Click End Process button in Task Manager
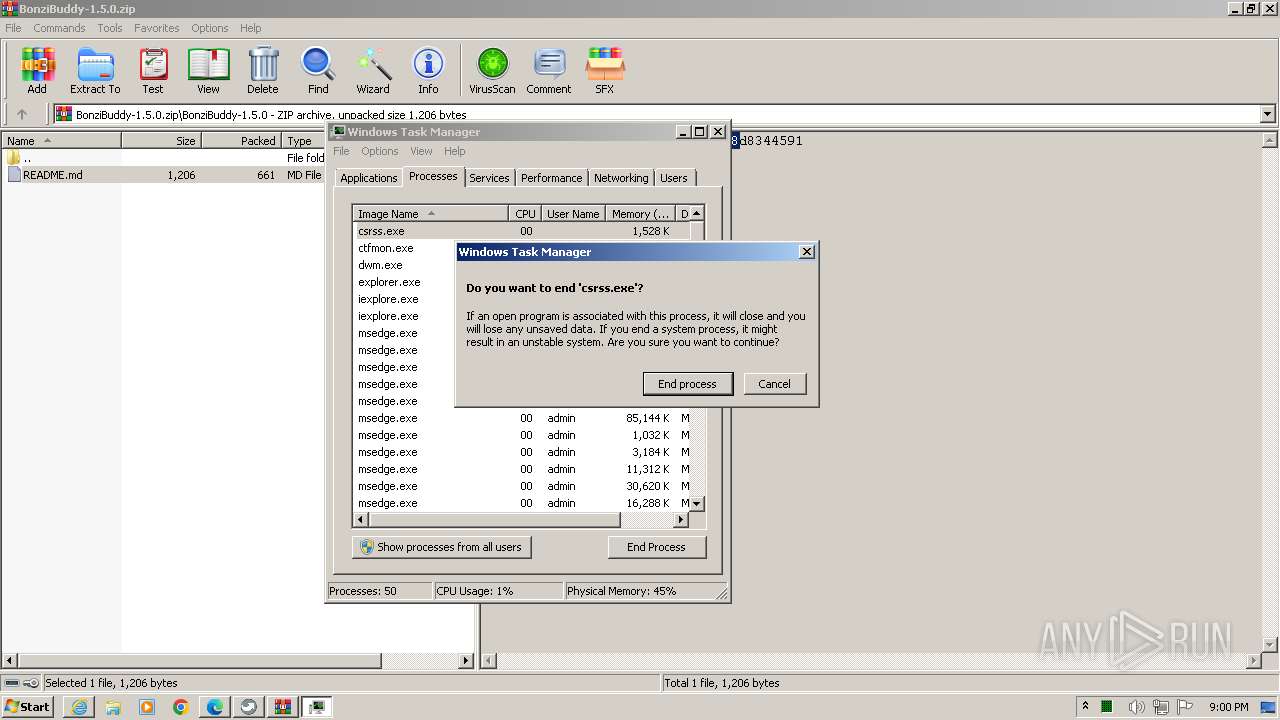 (x=656, y=547)
